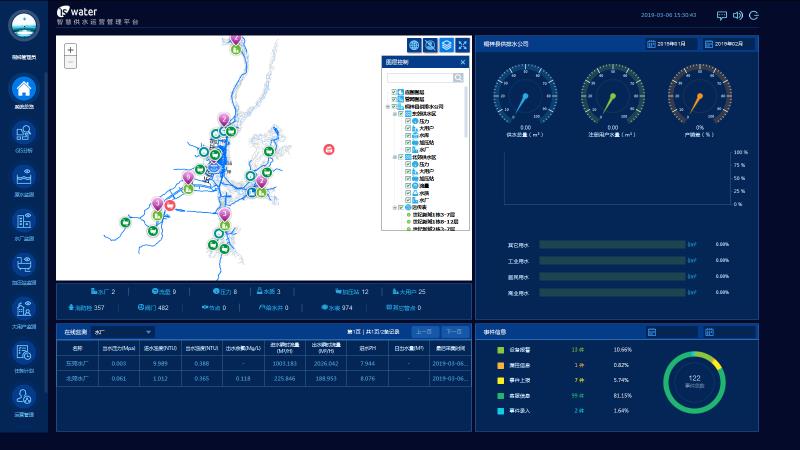
Task: Click the 消防栓 357 counter icon
Action: (71, 308)
